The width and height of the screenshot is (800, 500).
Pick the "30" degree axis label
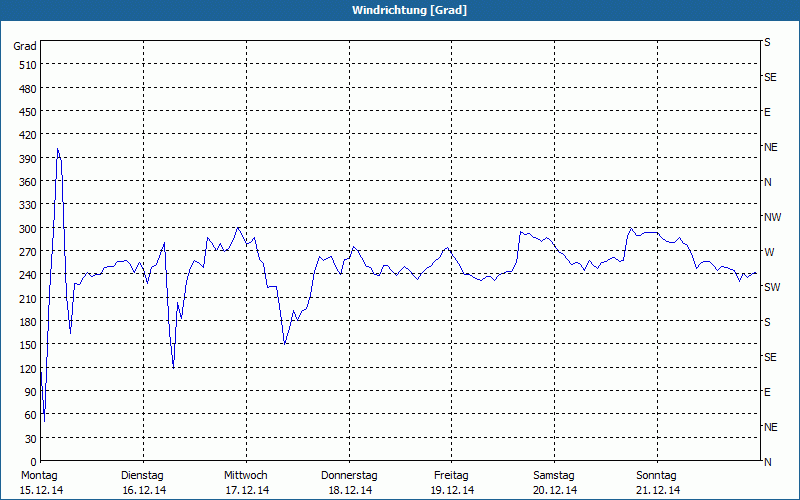[31, 439]
